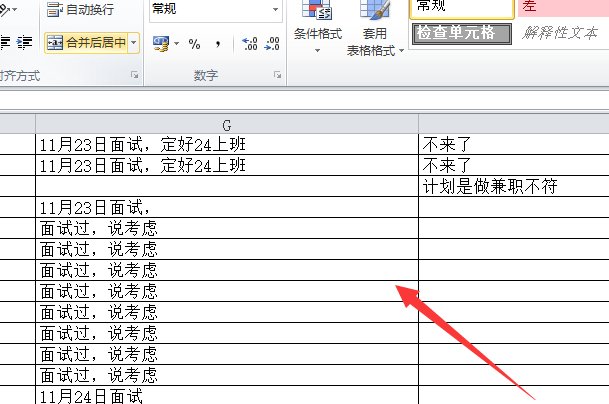Expand the accounting format dropdown arrow
609x404 pixels.
click(176, 44)
